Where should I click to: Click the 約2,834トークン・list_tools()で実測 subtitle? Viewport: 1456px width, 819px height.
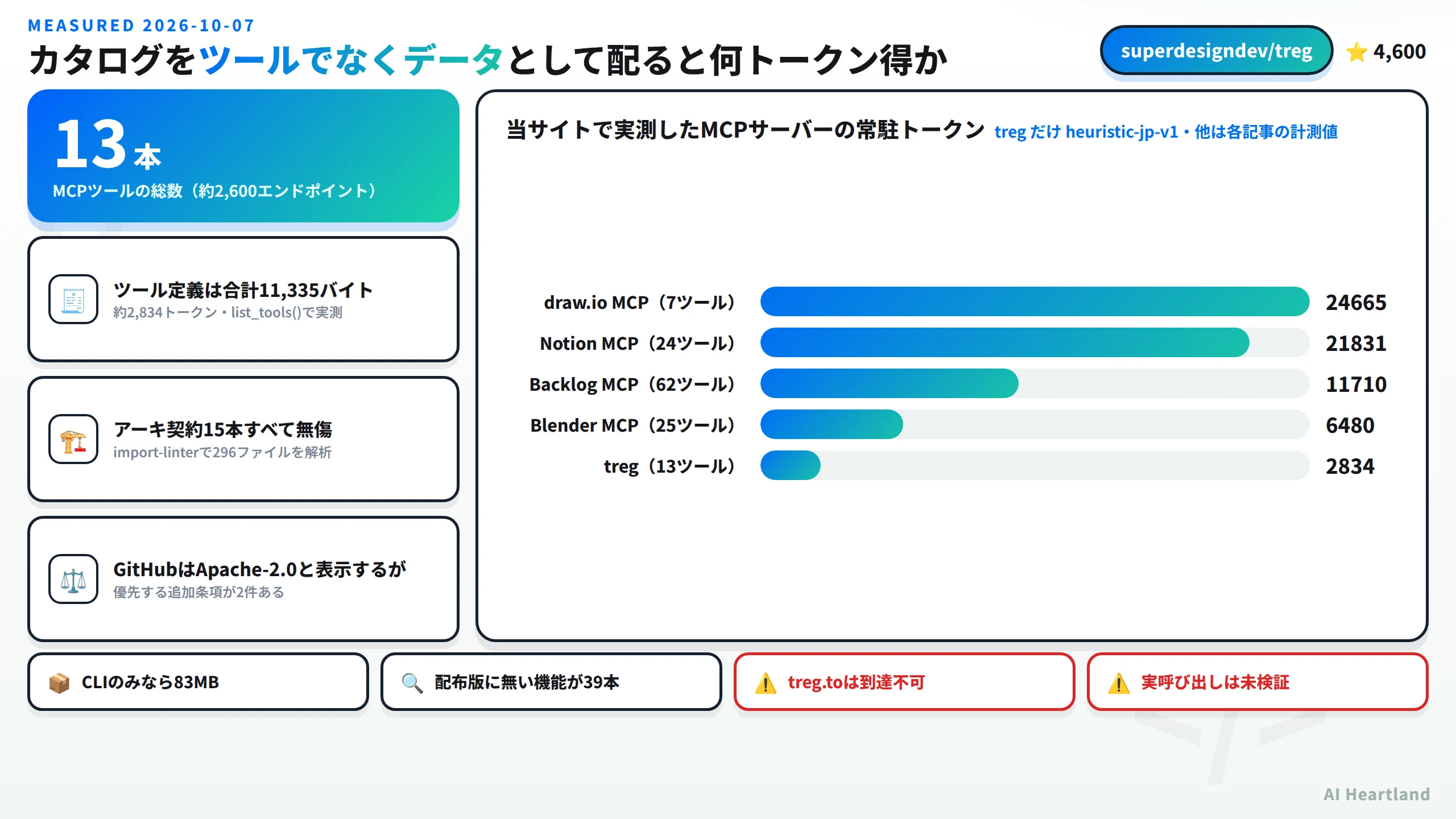click(227, 313)
